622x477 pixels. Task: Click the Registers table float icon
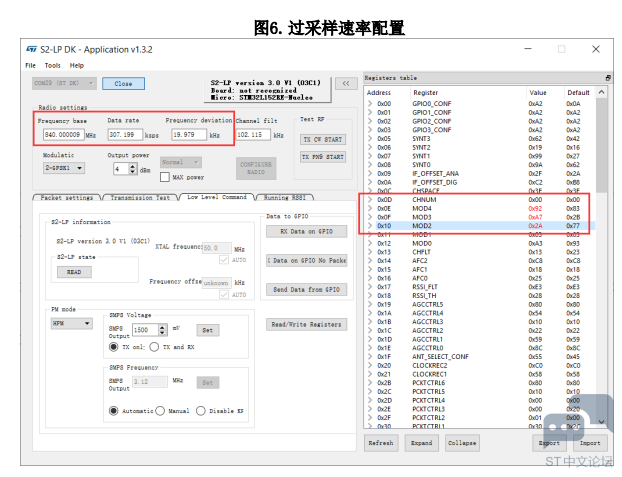tap(608, 78)
